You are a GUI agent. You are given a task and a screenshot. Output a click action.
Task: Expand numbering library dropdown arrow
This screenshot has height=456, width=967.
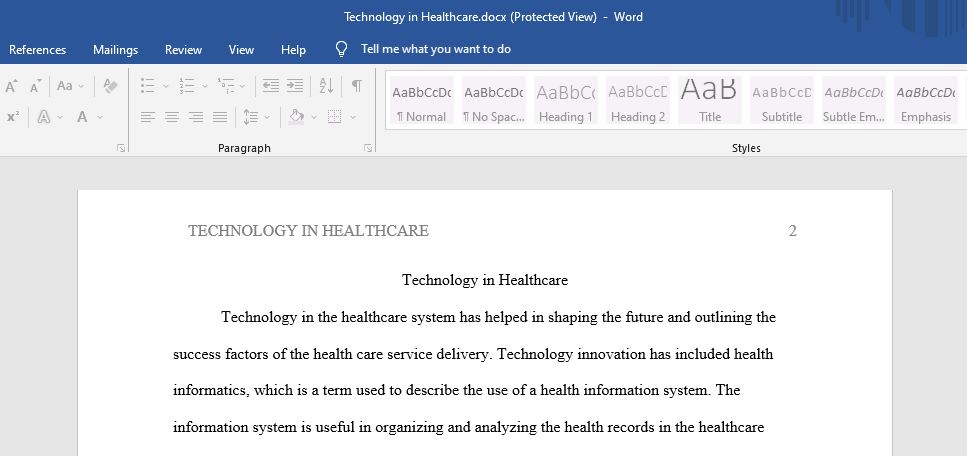point(205,86)
